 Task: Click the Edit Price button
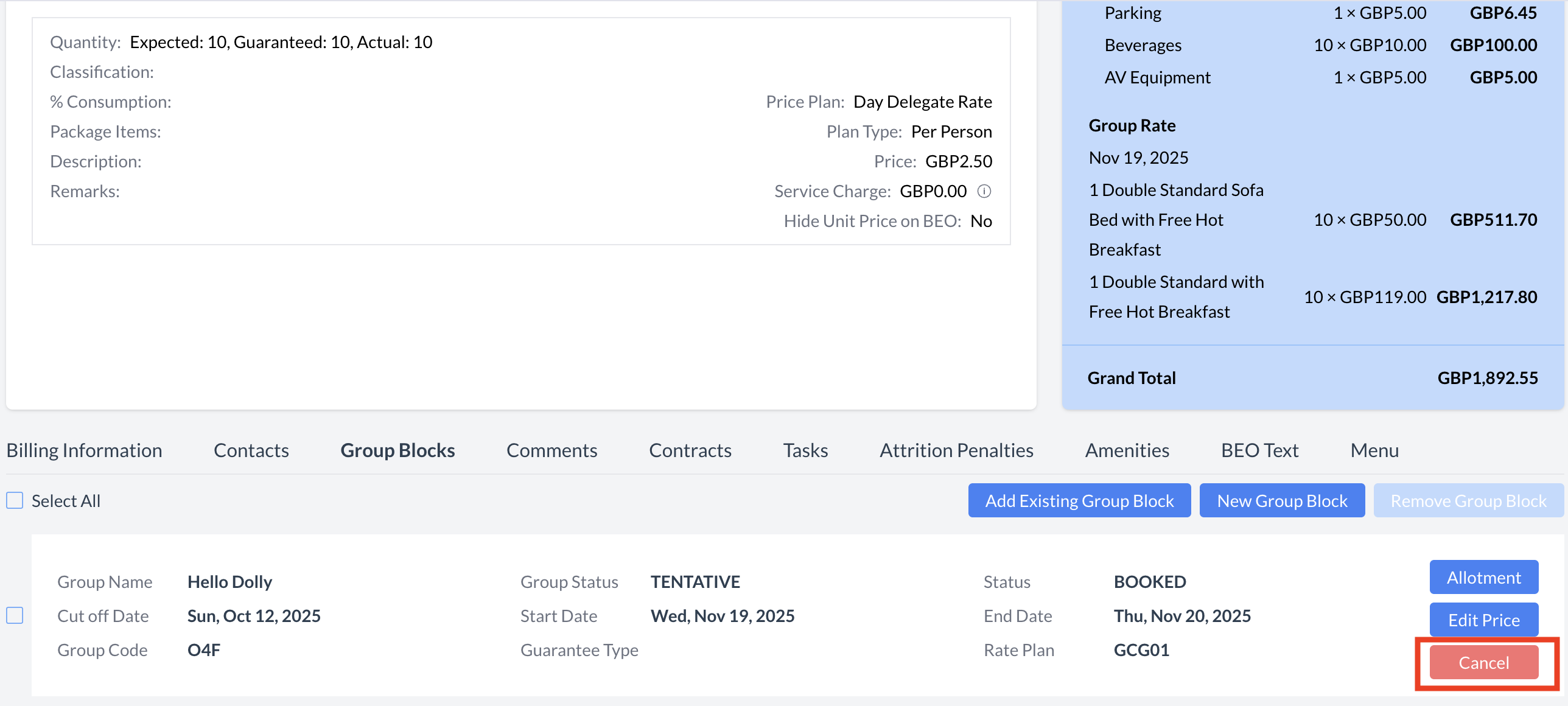(1483, 620)
